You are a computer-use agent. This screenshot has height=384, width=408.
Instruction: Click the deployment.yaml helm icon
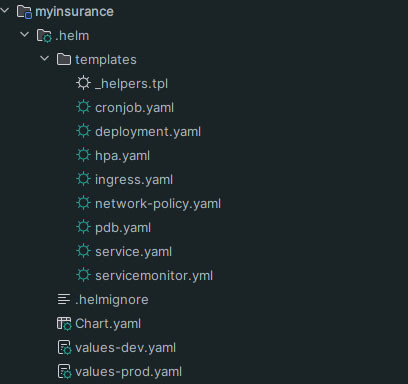coord(83,131)
